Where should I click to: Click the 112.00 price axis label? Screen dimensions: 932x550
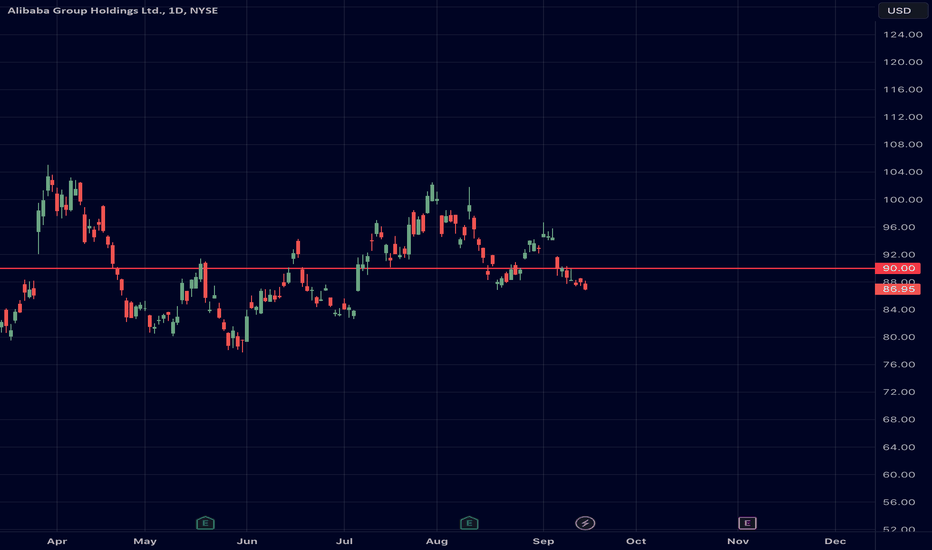tap(903, 117)
